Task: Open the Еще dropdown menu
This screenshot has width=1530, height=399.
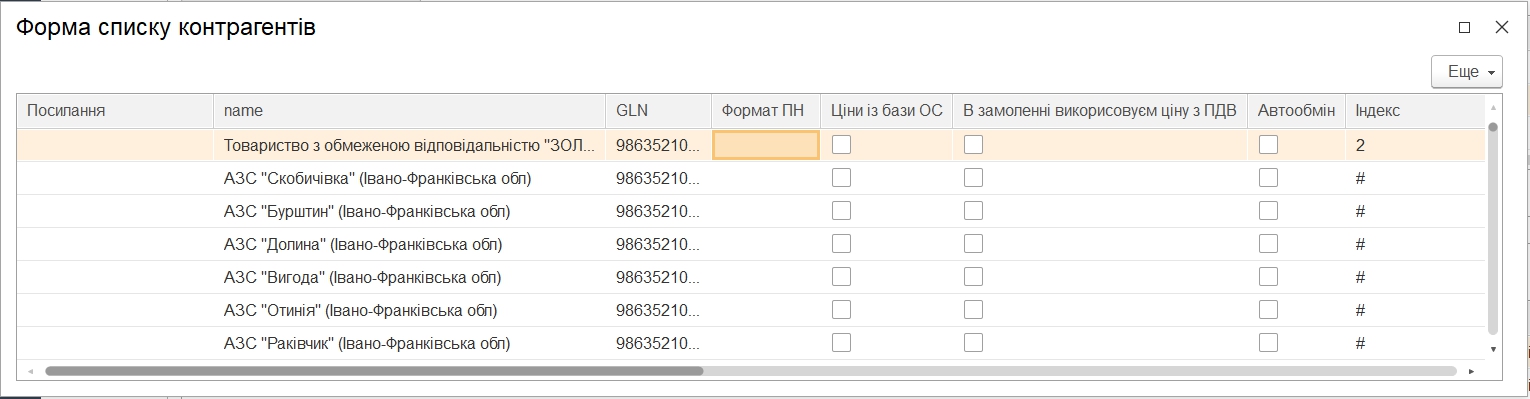Action: (x=1467, y=72)
